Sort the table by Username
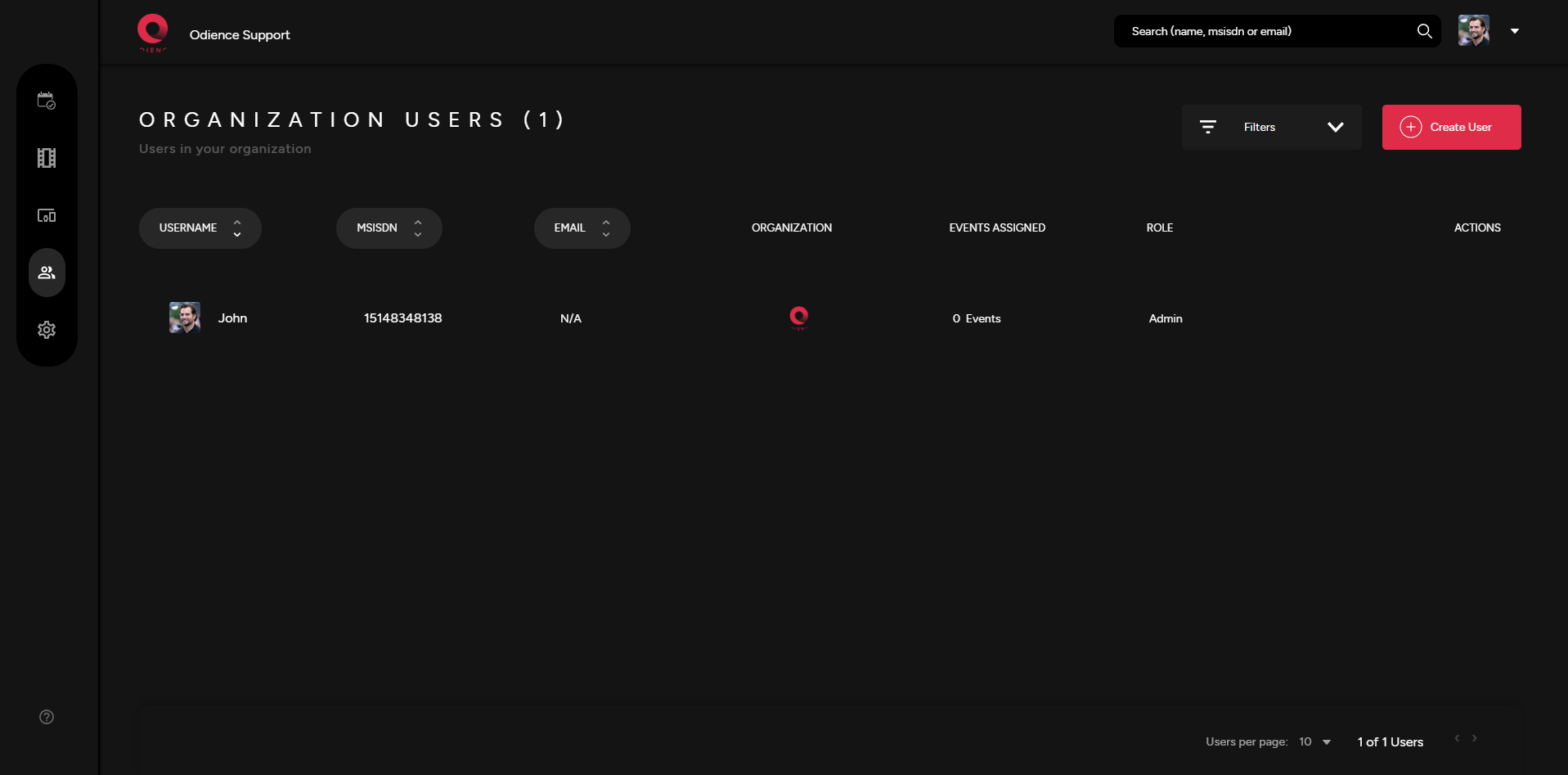Viewport: 1568px width, 775px height. point(200,228)
